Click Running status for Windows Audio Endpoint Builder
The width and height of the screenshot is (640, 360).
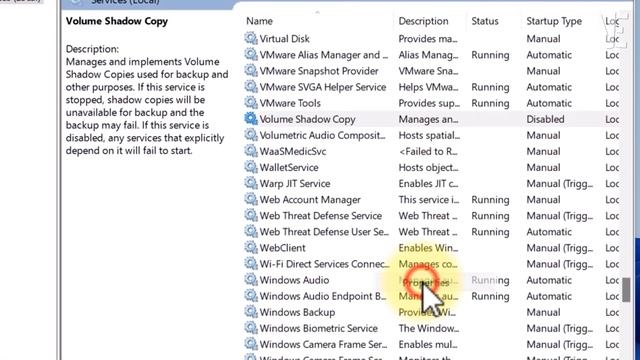[490, 296]
